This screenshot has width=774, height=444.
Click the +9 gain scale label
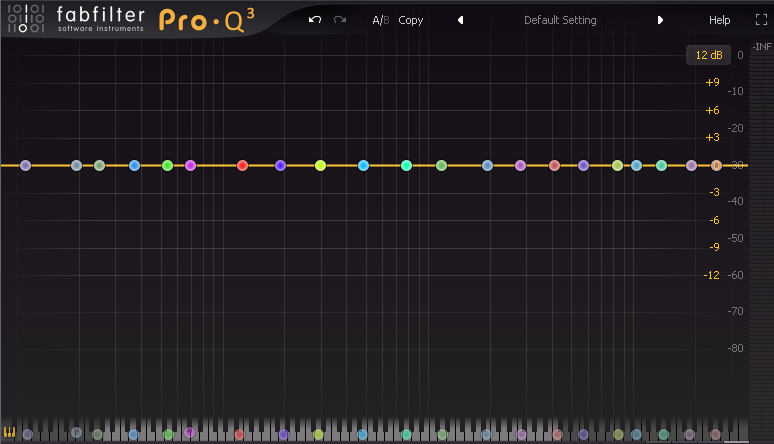pyautogui.click(x=712, y=82)
